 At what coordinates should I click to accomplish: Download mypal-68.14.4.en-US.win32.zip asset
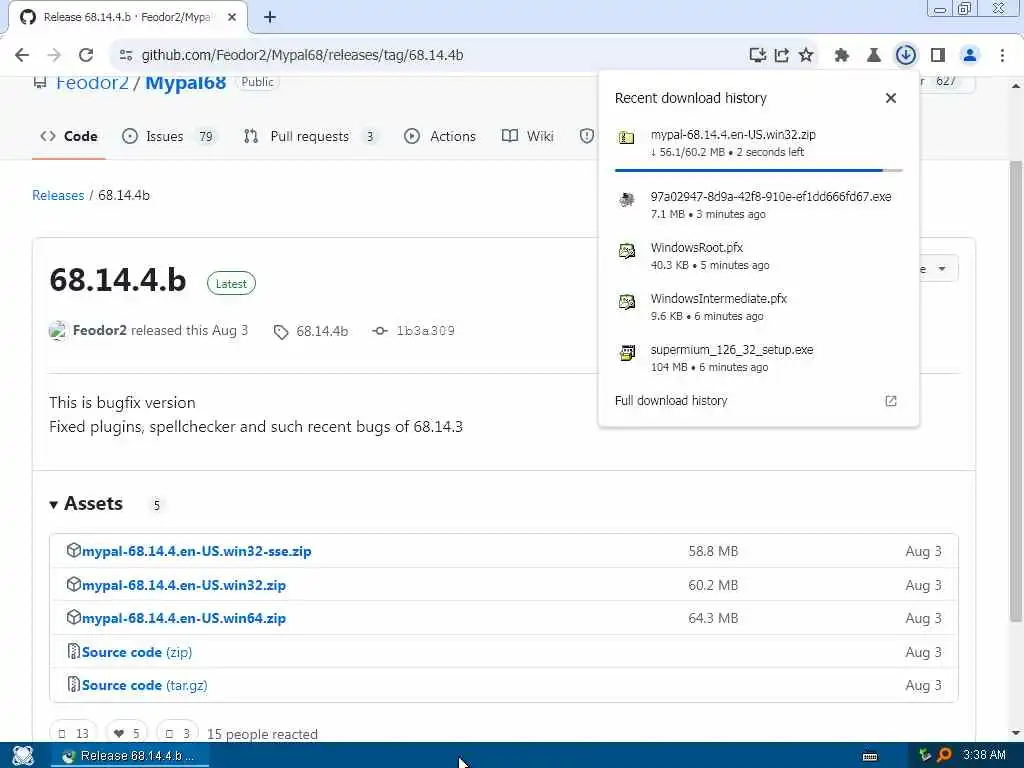coord(184,585)
